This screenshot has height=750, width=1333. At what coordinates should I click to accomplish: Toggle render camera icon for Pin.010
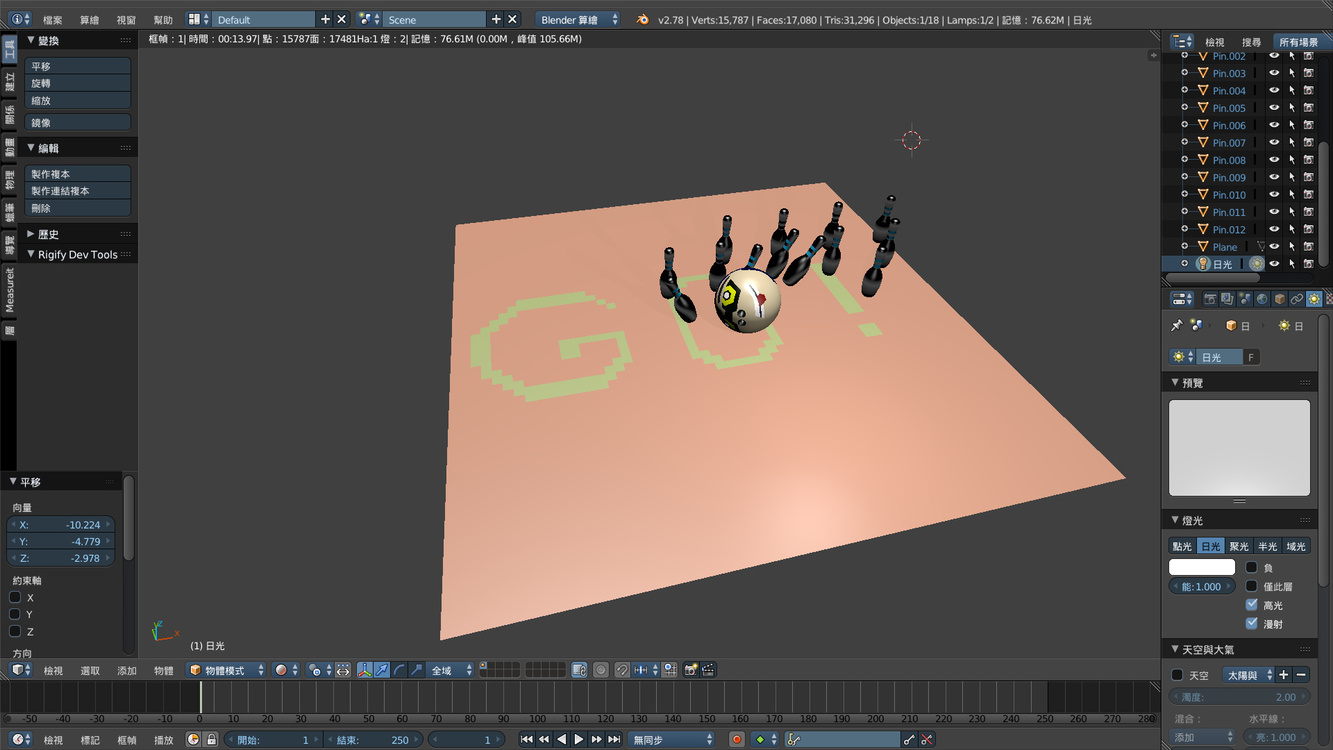pyautogui.click(x=1308, y=195)
